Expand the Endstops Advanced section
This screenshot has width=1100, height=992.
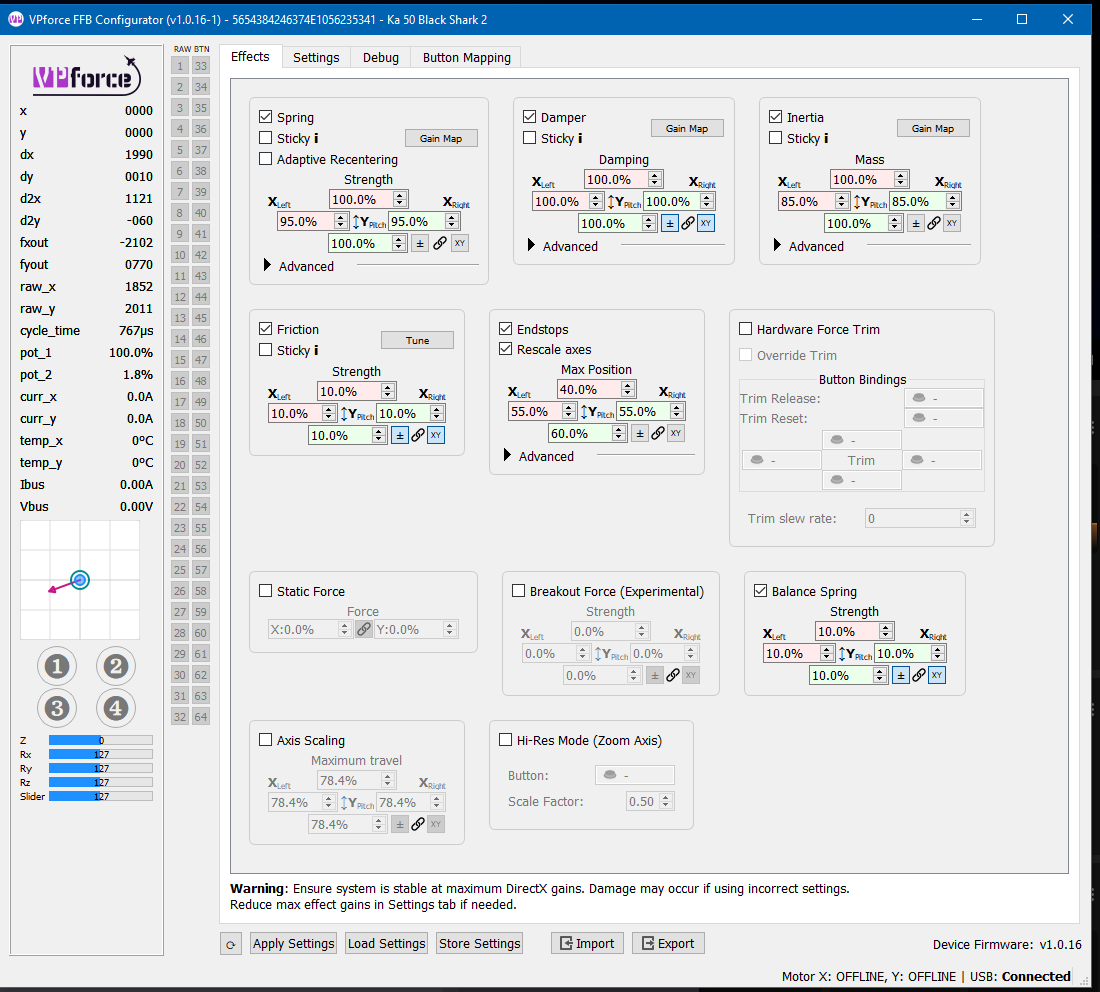tap(508, 456)
